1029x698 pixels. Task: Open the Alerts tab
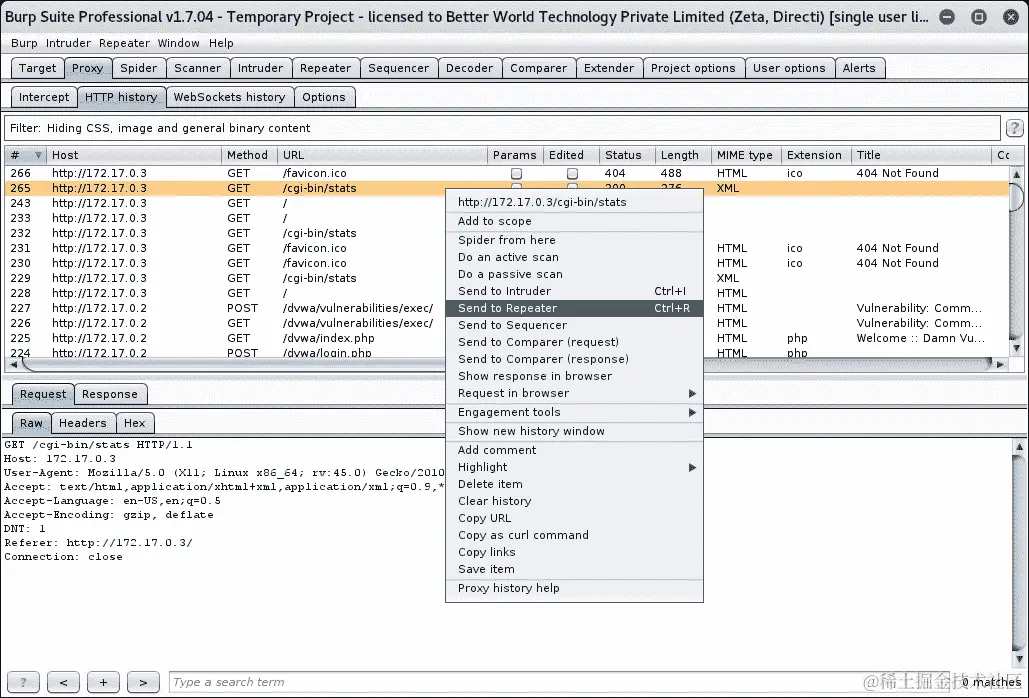click(x=859, y=68)
